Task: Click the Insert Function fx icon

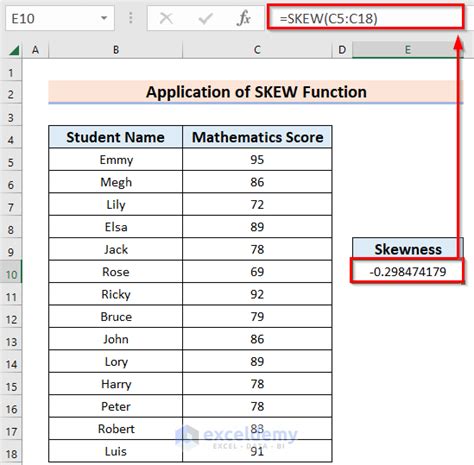Action: [x=244, y=18]
